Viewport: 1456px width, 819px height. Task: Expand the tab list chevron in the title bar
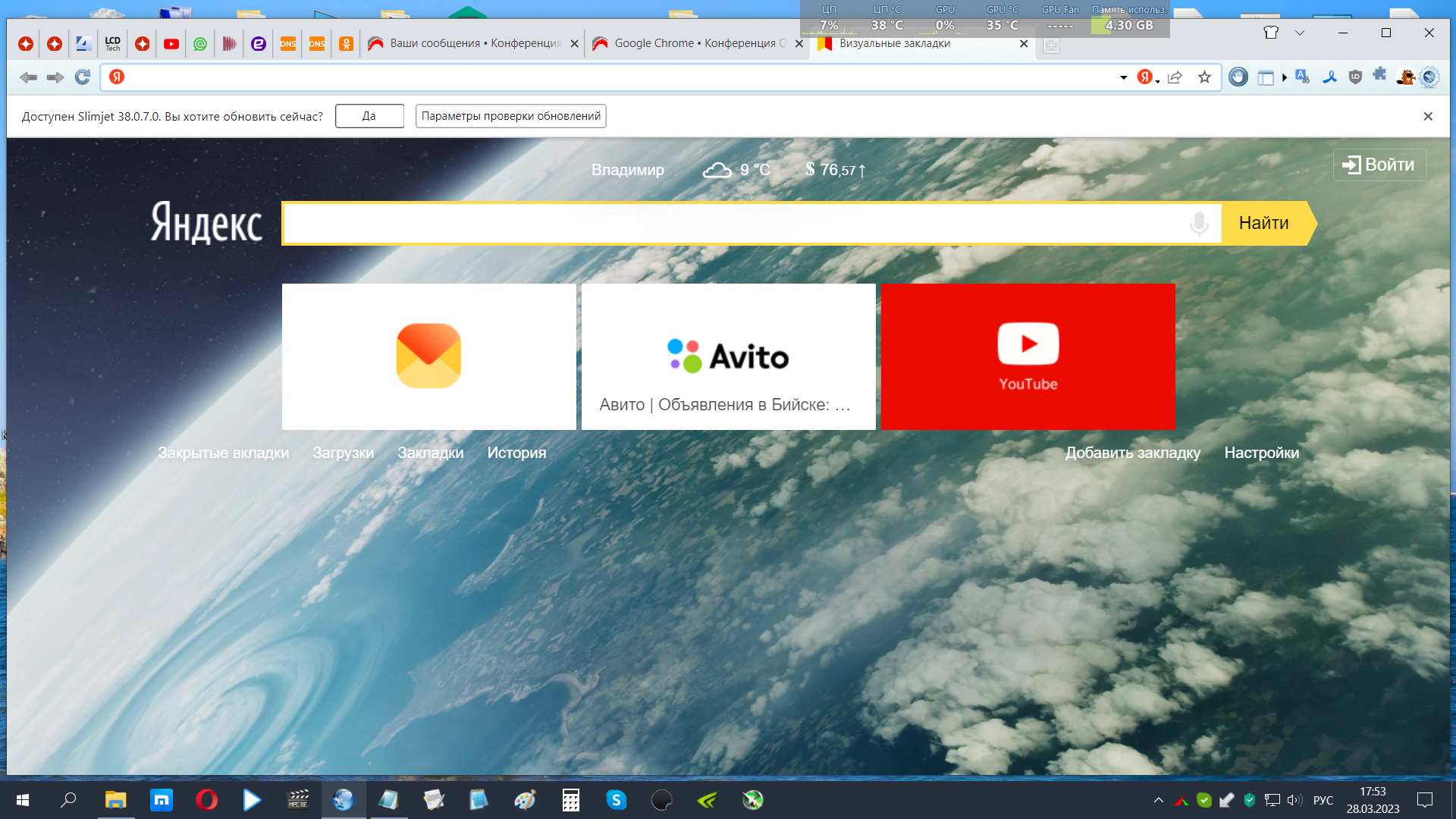[1300, 33]
